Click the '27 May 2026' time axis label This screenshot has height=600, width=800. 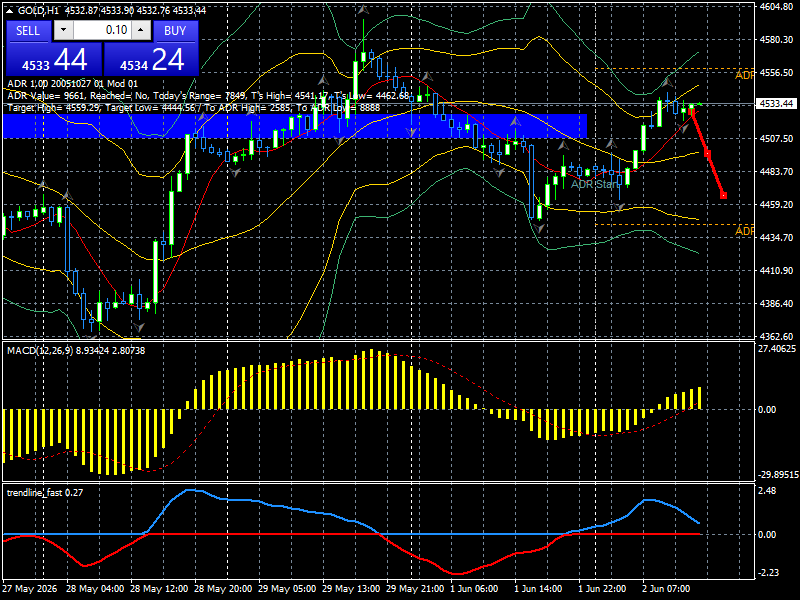[30, 588]
